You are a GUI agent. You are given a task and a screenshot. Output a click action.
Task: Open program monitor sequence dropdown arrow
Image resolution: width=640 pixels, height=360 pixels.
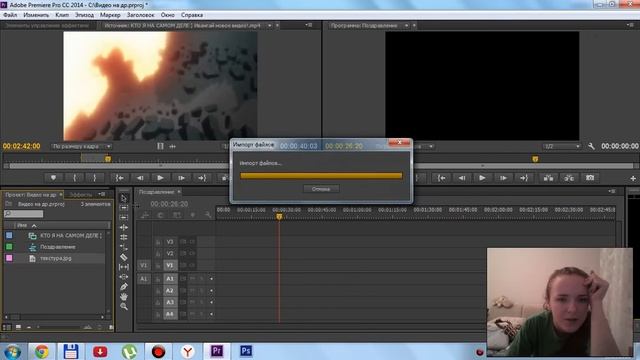coord(406,25)
